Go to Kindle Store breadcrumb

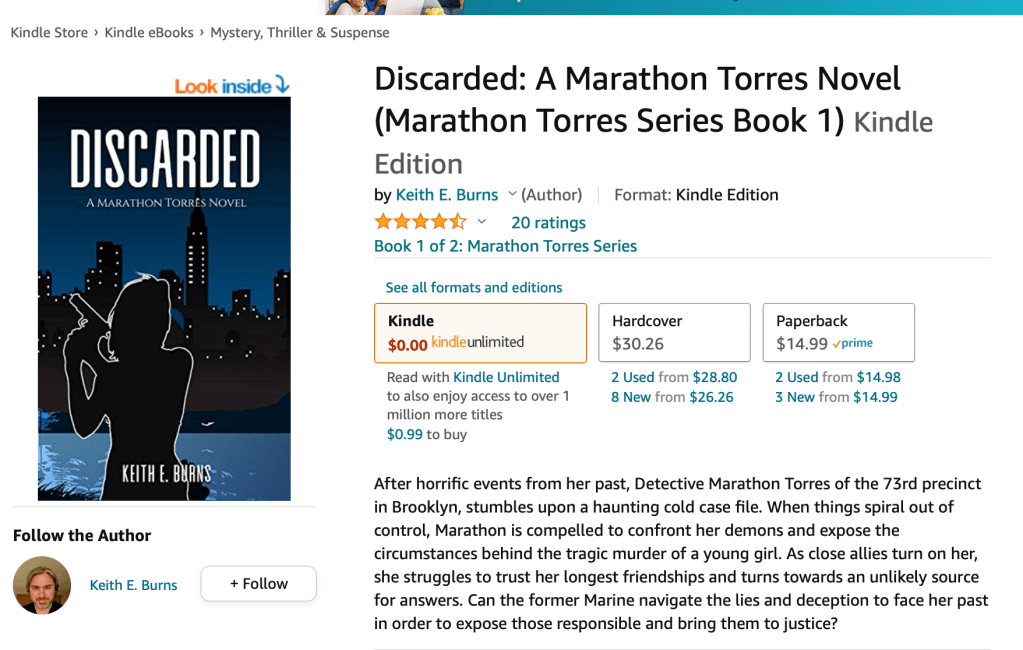pos(49,32)
